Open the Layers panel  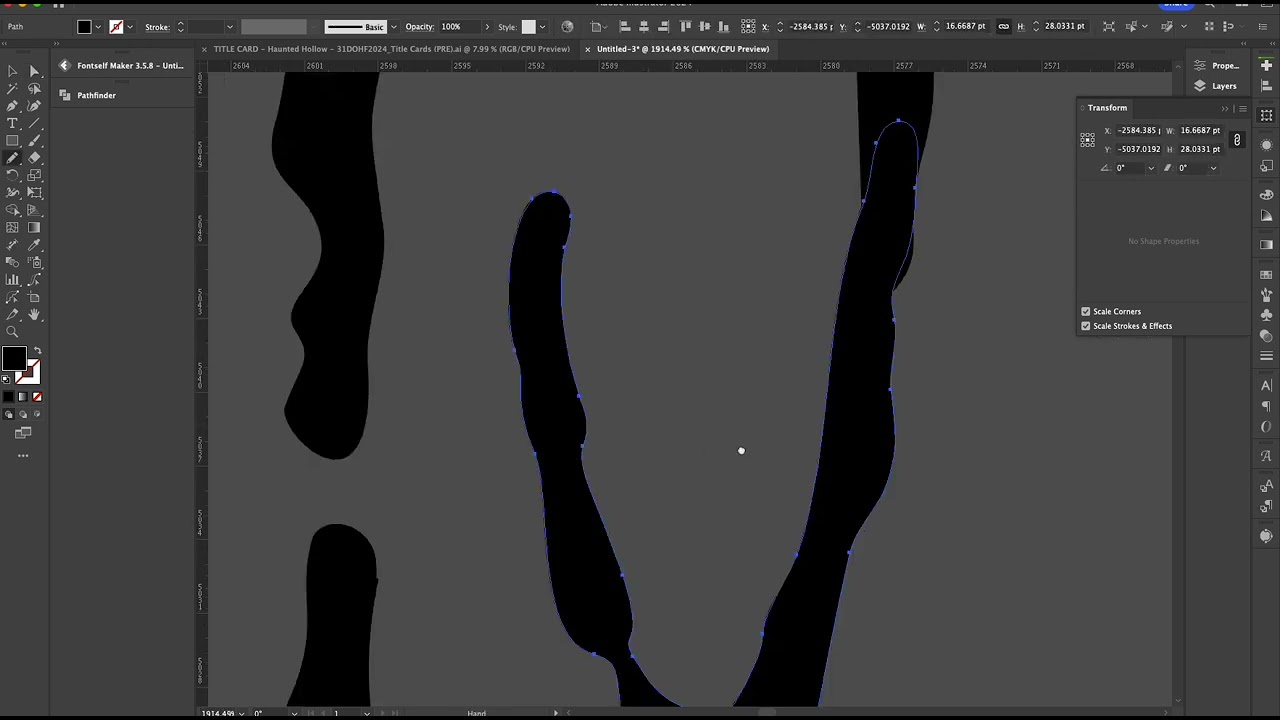[1216, 86]
